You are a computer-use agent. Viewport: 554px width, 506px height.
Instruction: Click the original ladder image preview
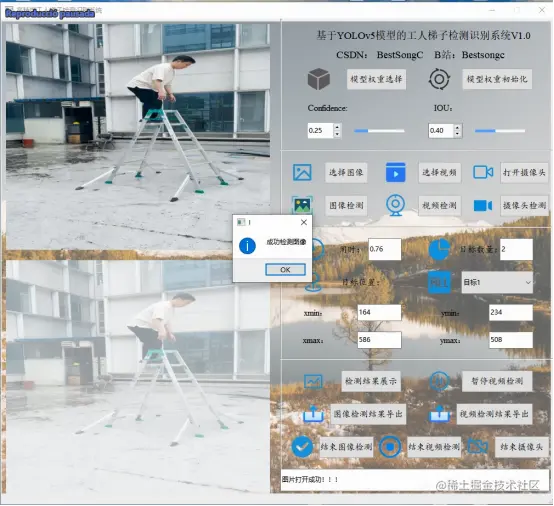pos(138,136)
